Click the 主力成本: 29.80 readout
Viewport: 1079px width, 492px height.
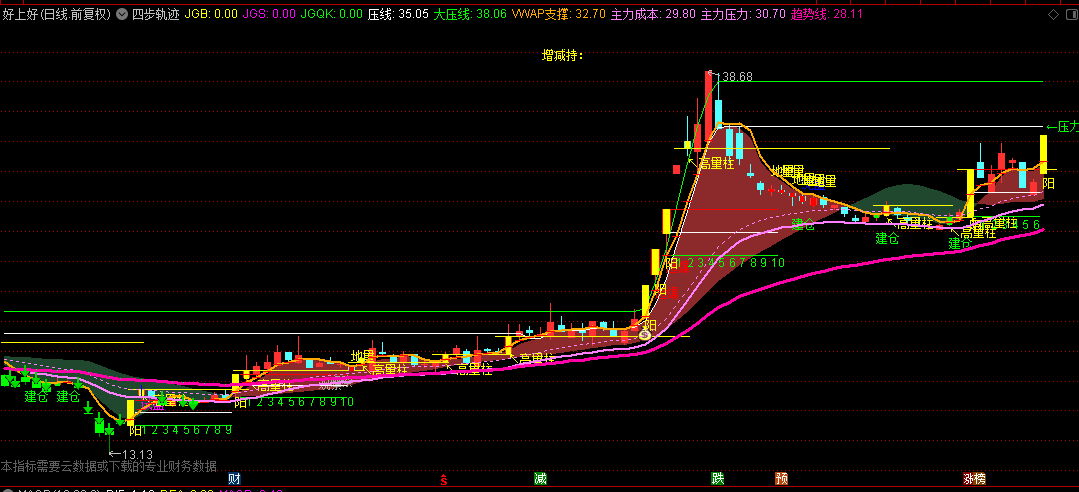(653, 14)
